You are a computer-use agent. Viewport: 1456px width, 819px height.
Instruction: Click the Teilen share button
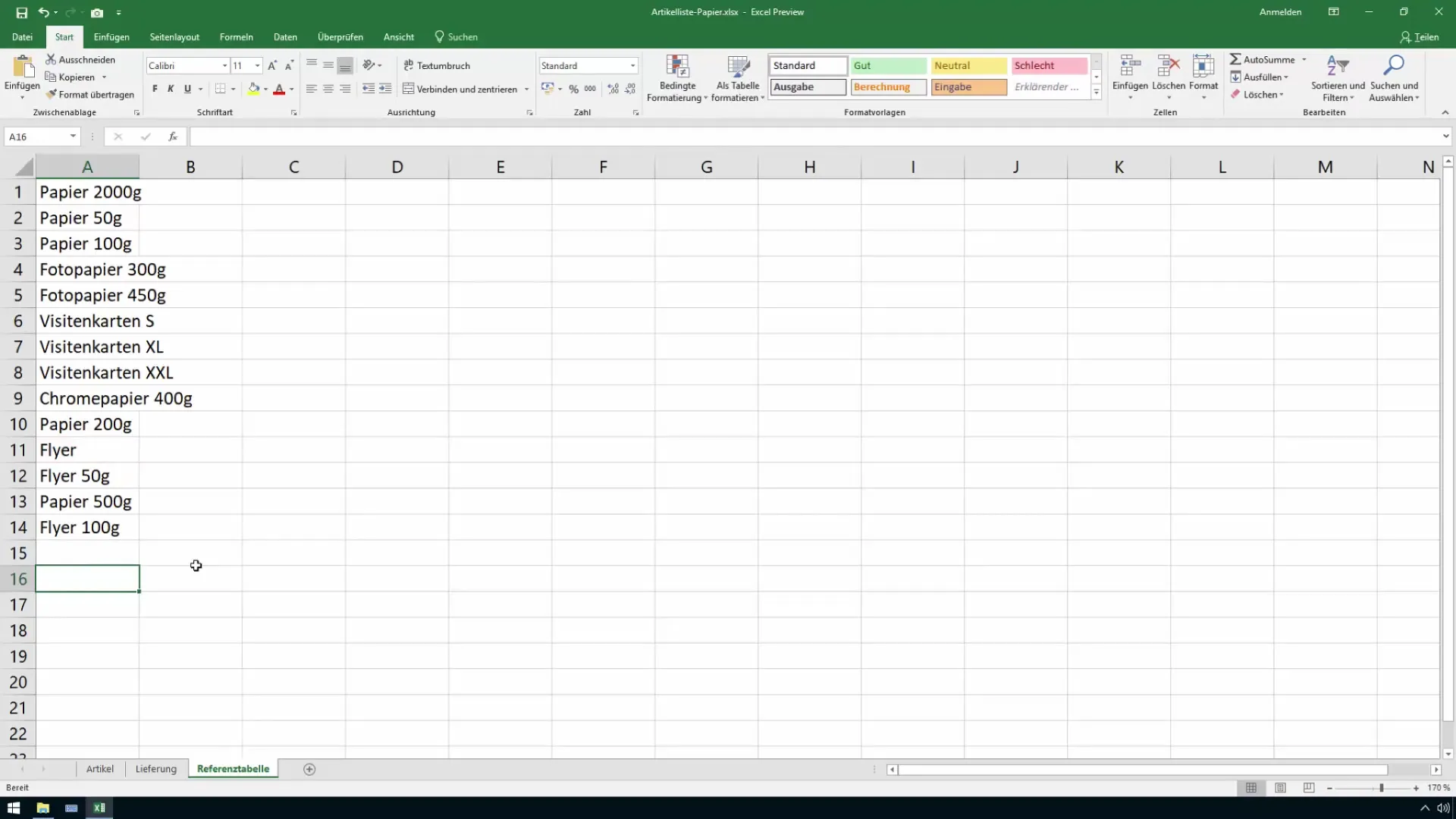[x=1420, y=36]
